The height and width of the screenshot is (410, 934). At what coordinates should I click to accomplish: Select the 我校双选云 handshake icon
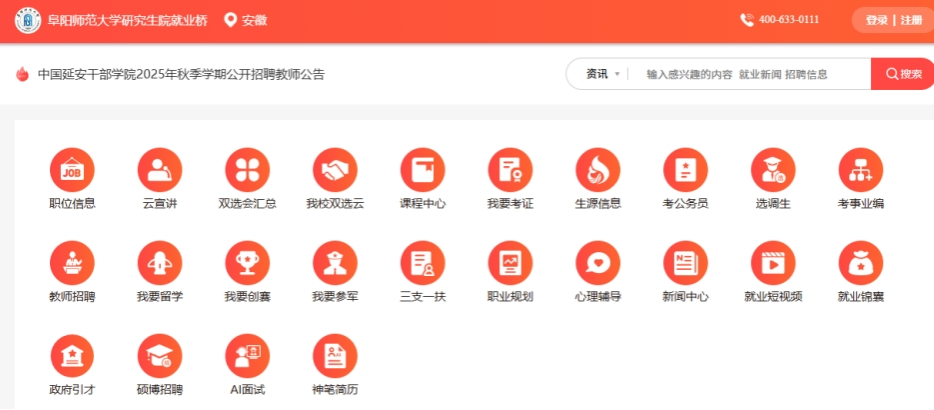(335, 170)
